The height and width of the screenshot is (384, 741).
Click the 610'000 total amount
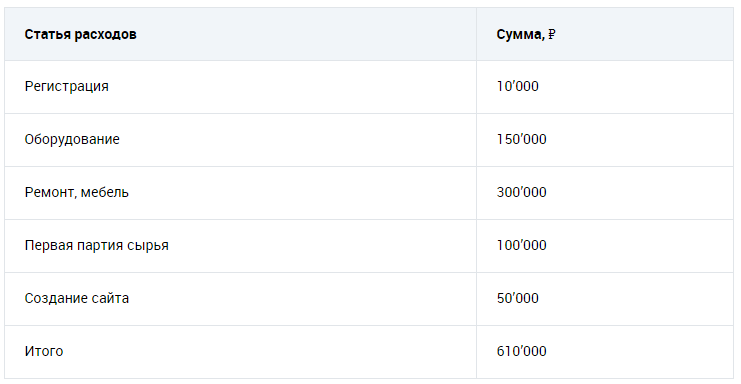pyautogui.click(x=521, y=351)
